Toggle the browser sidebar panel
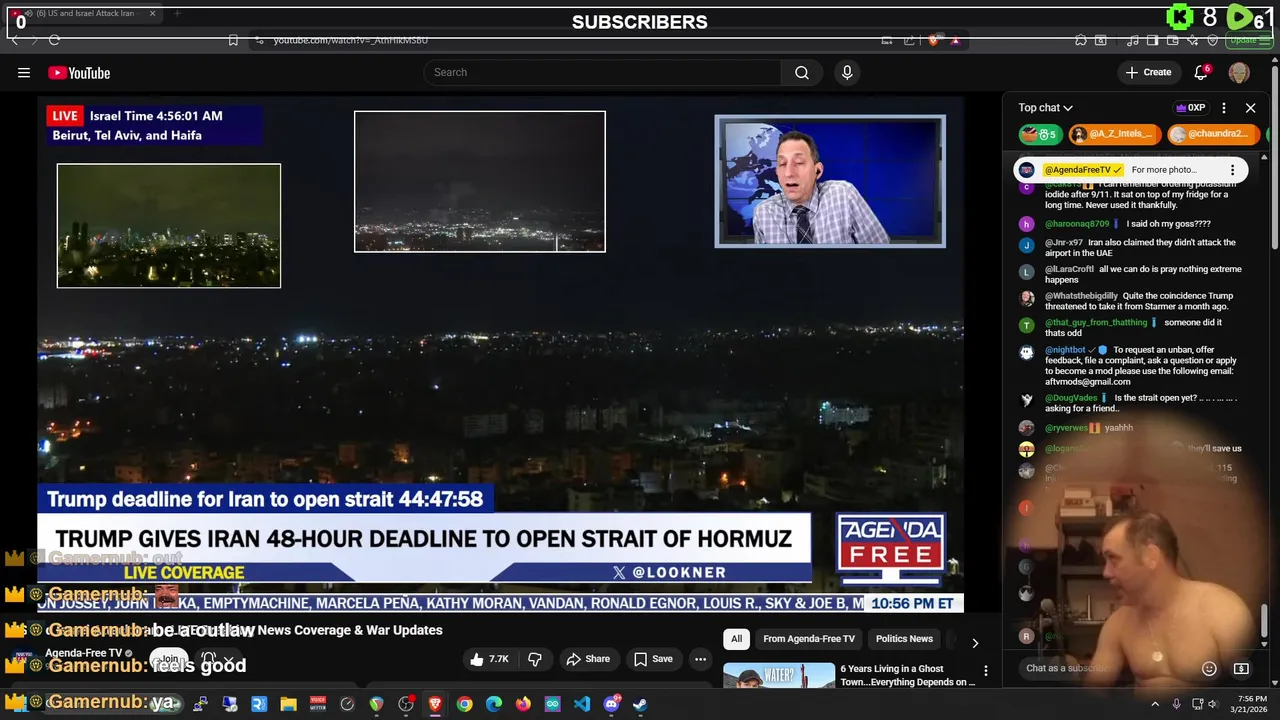 point(1152,40)
